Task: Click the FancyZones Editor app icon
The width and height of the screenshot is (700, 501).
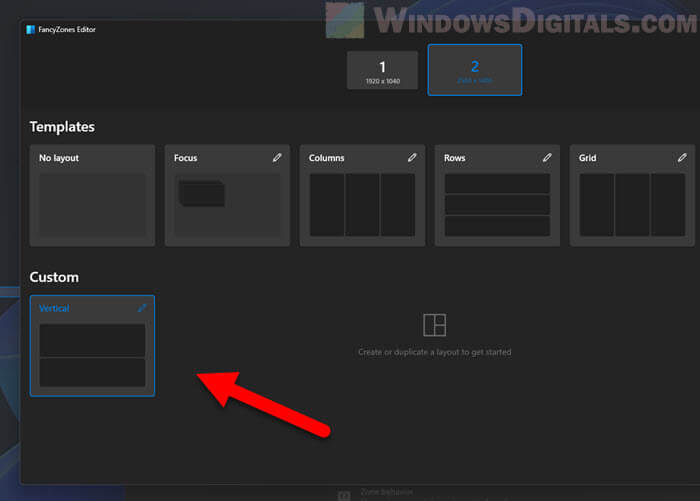Action: pos(30,29)
